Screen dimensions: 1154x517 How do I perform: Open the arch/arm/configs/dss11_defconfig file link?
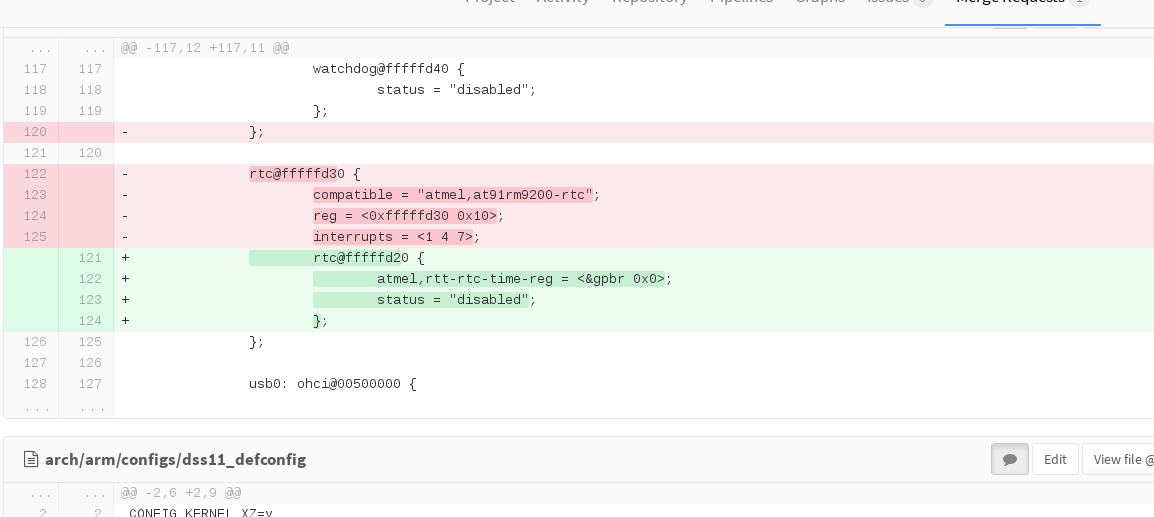pos(175,460)
